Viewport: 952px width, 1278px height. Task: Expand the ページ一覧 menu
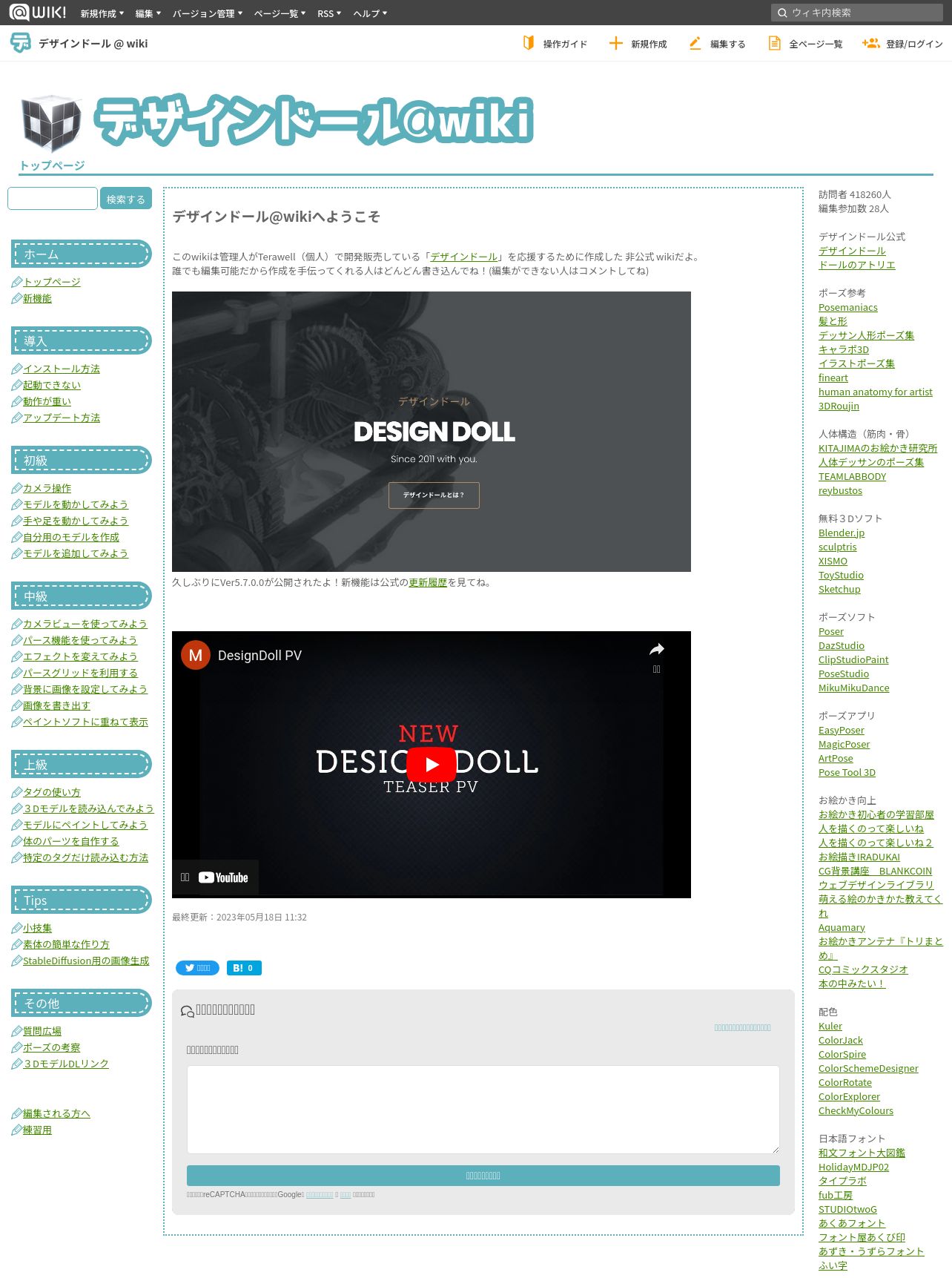pyautogui.click(x=280, y=13)
